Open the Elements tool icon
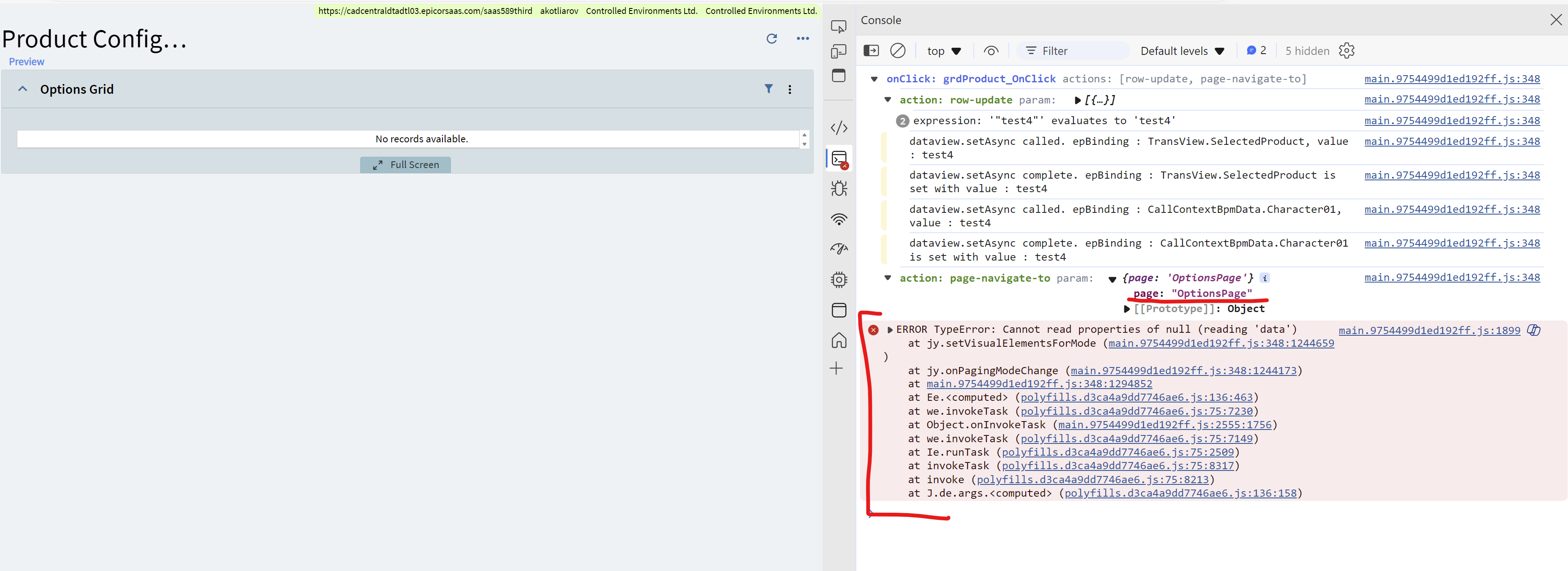The image size is (1568, 571). click(839, 128)
